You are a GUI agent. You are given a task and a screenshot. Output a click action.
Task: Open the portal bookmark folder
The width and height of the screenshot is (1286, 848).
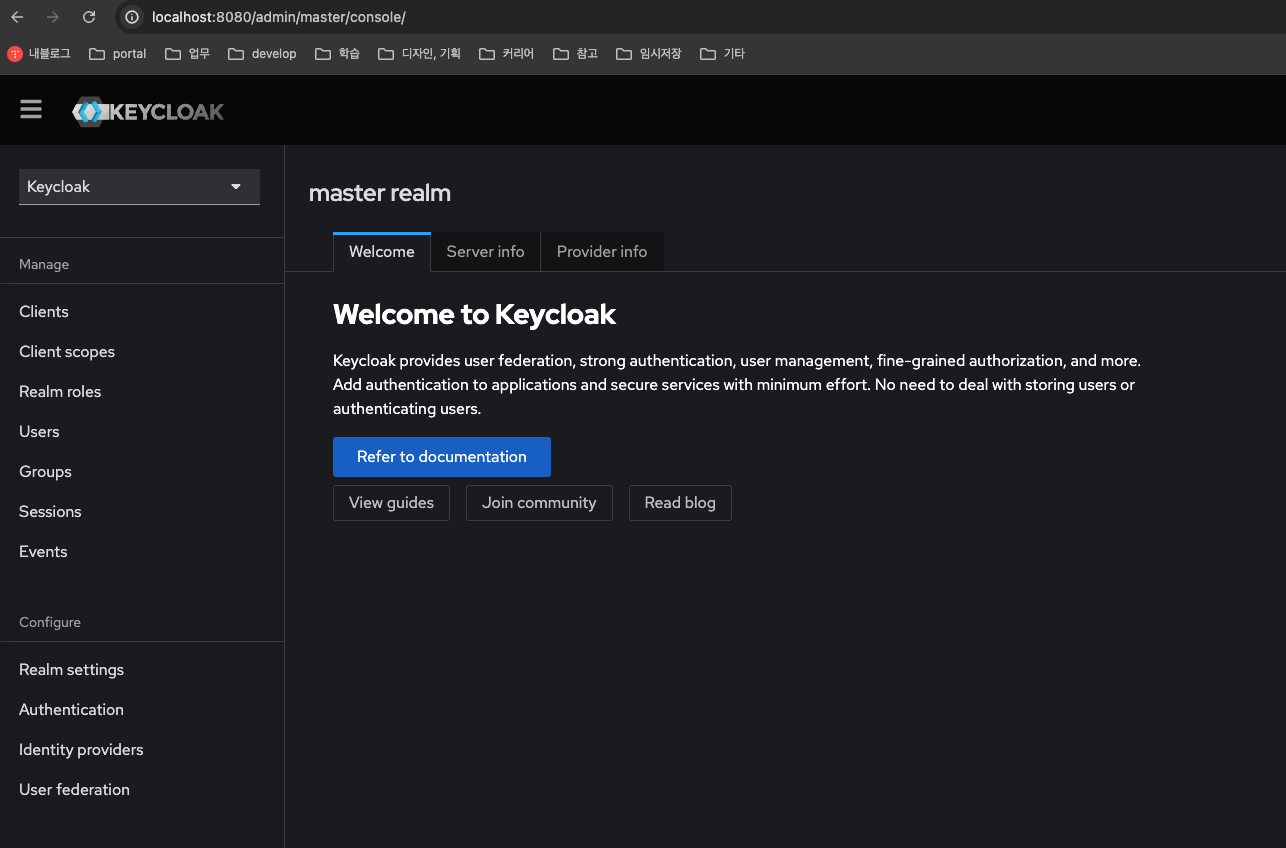pos(118,54)
